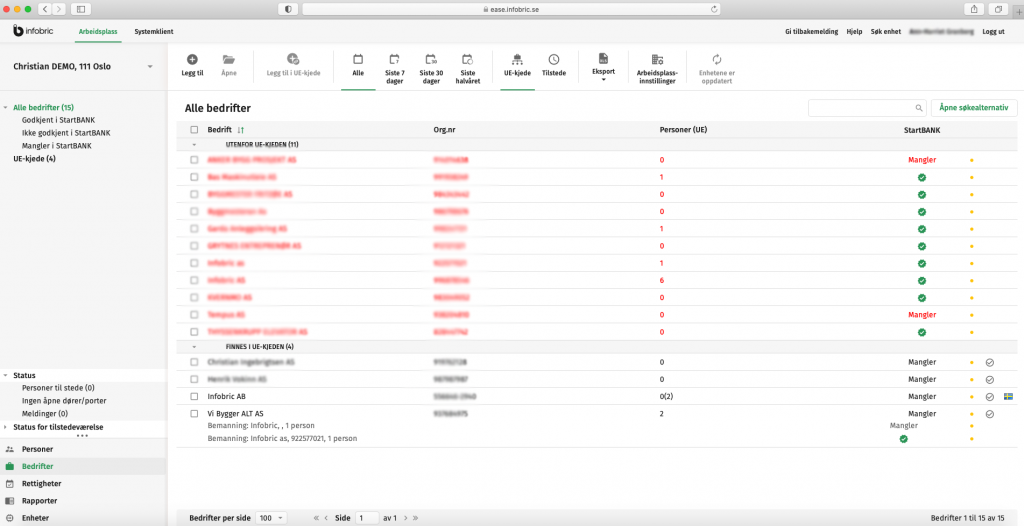The width and height of the screenshot is (1024, 526).
Task: Go to first page arrow
Action: click(x=317, y=518)
